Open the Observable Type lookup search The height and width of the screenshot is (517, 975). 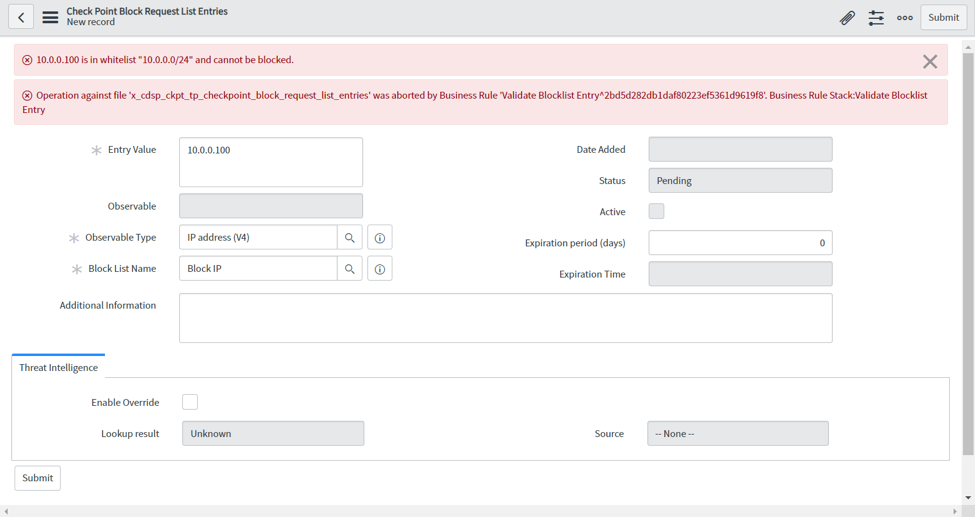tap(350, 237)
